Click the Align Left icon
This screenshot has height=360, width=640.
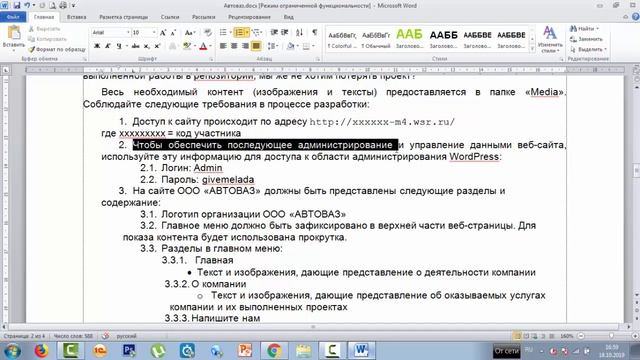(223, 46)
